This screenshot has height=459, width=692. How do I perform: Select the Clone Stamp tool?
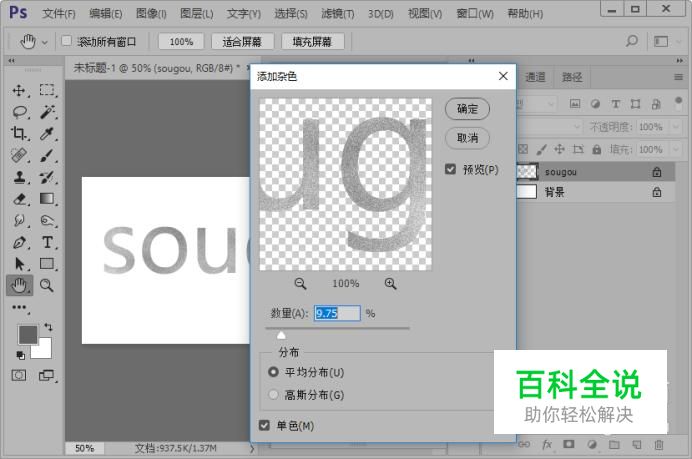(x=19, y=177)
